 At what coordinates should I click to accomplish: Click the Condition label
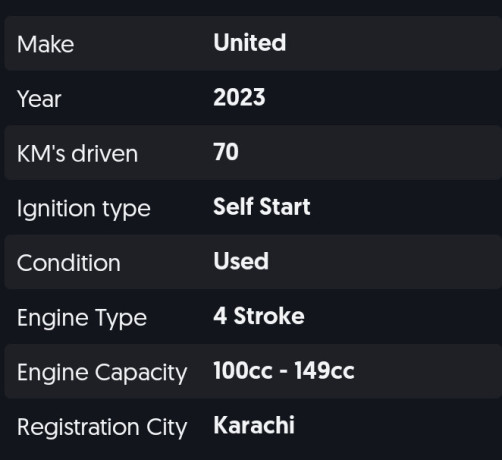pyautogui.click(x=69, y=263)
